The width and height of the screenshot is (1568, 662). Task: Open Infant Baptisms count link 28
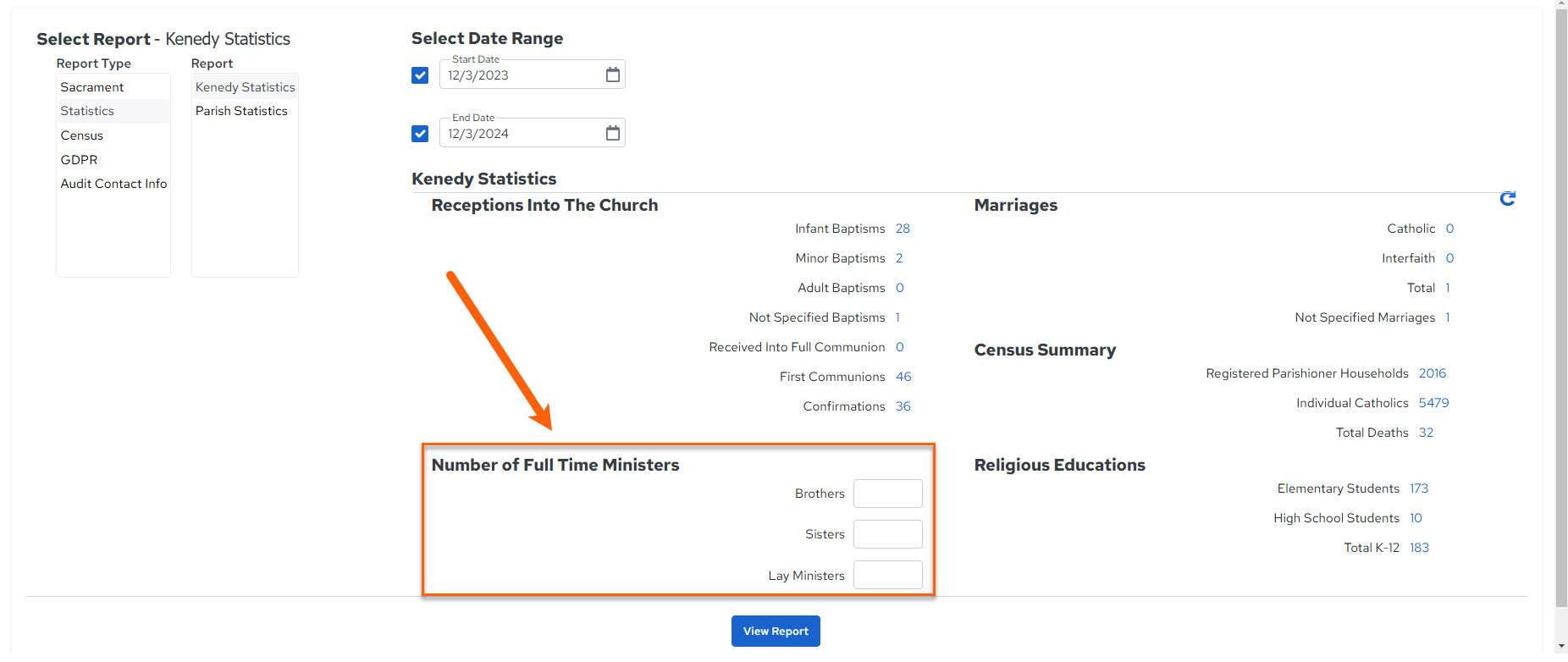pos(903,229)
